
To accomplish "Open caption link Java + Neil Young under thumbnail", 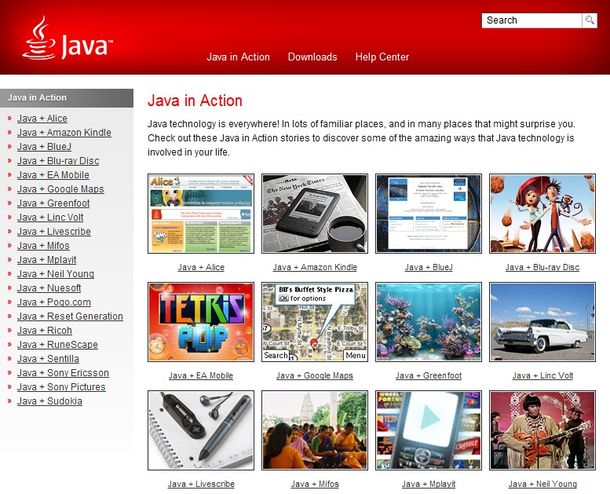I will (543, 484).
